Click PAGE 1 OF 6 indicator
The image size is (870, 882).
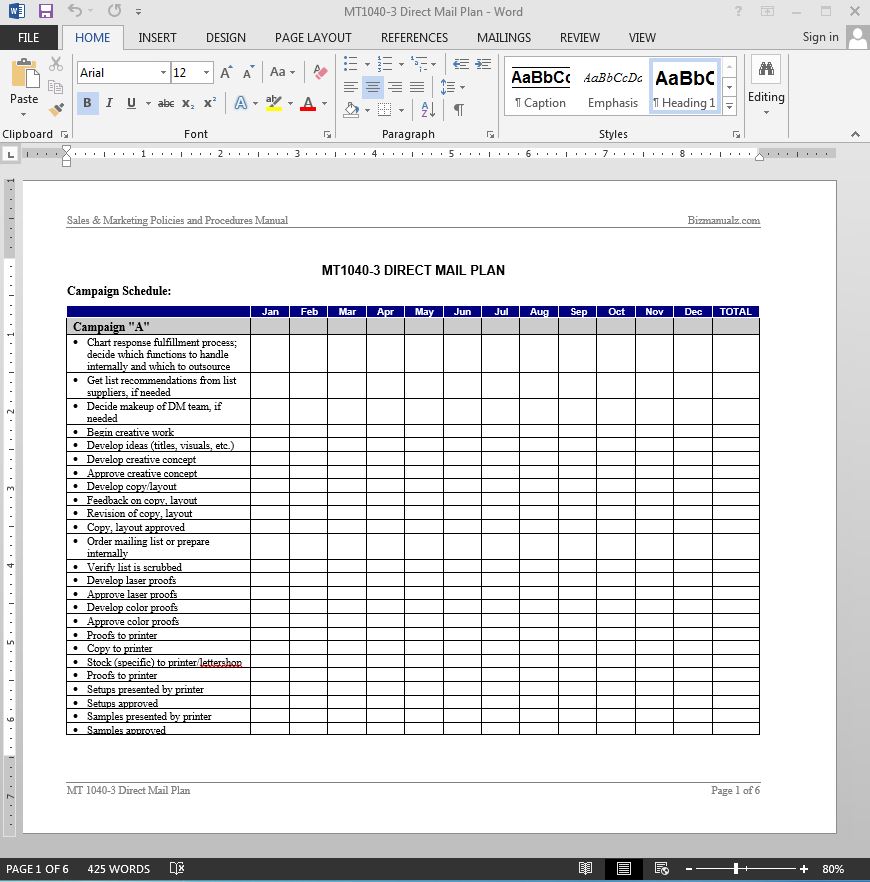(x=37, y=869)
